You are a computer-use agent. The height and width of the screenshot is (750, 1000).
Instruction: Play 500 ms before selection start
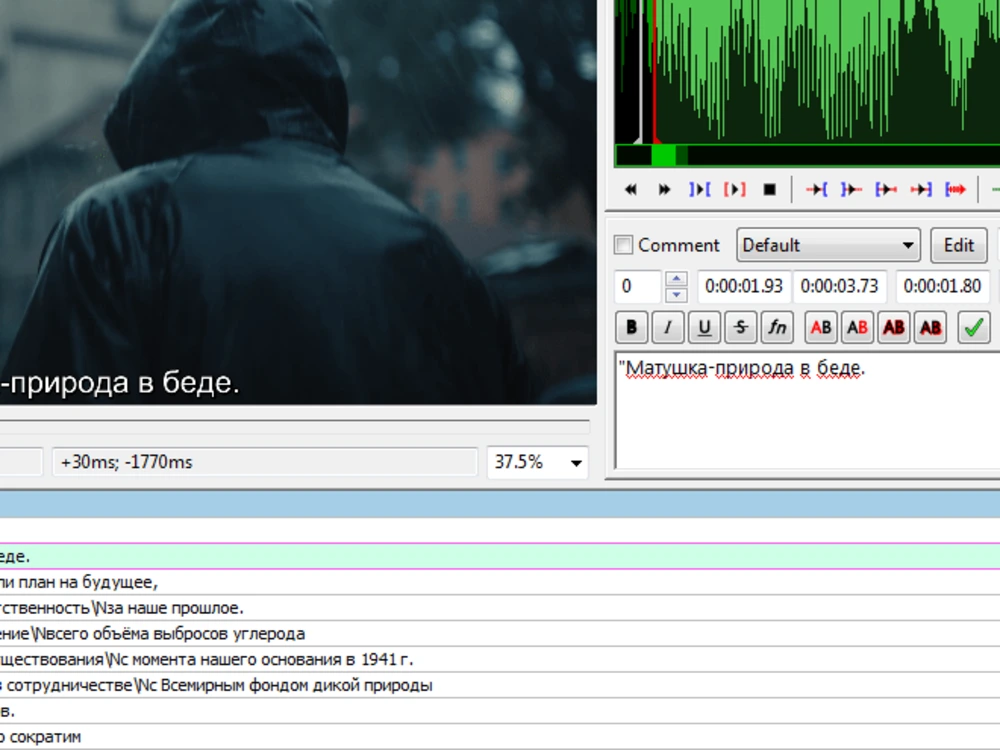coord(816,189)
